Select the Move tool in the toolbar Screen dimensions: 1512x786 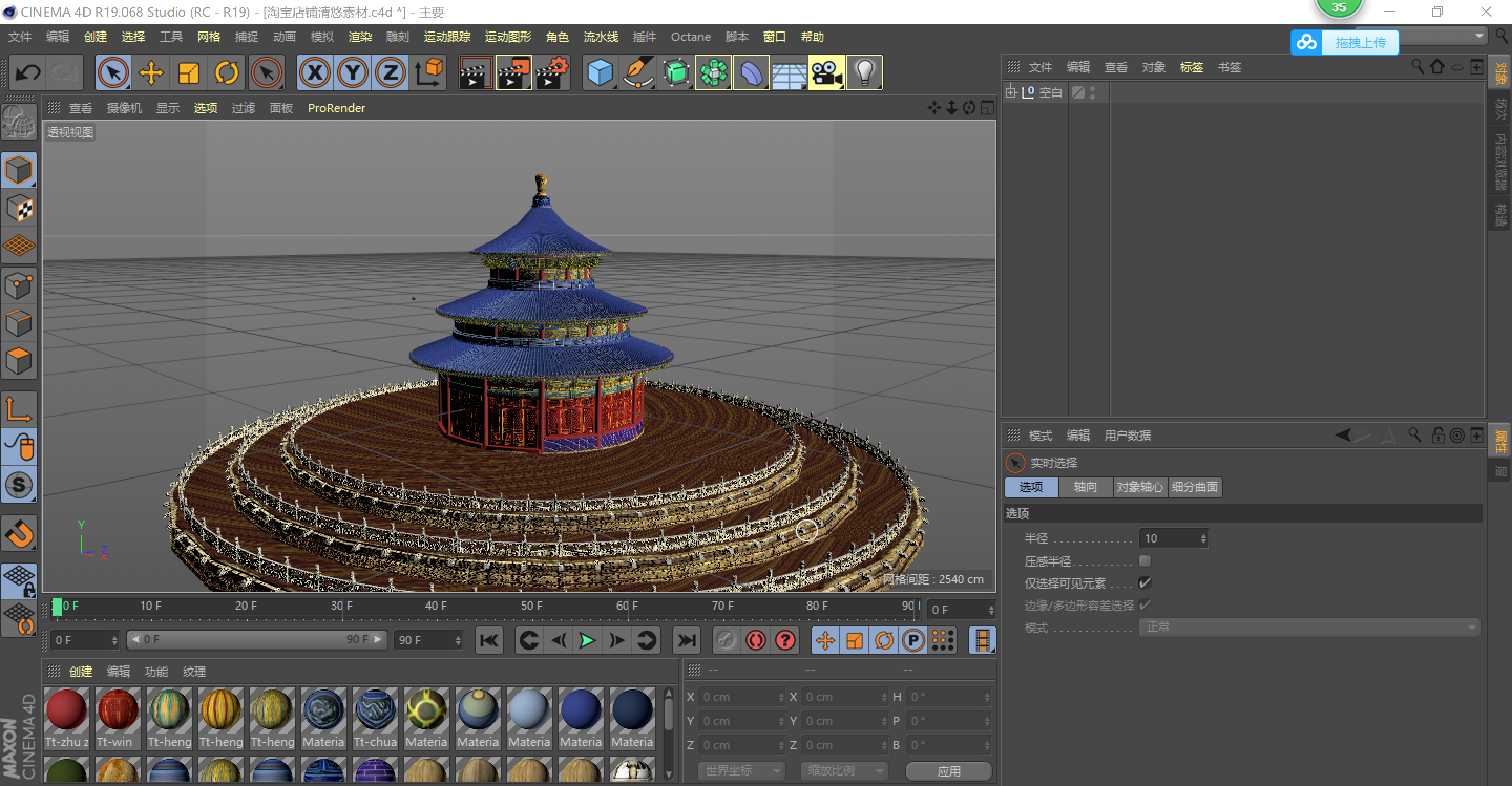[x=151, y=73]
